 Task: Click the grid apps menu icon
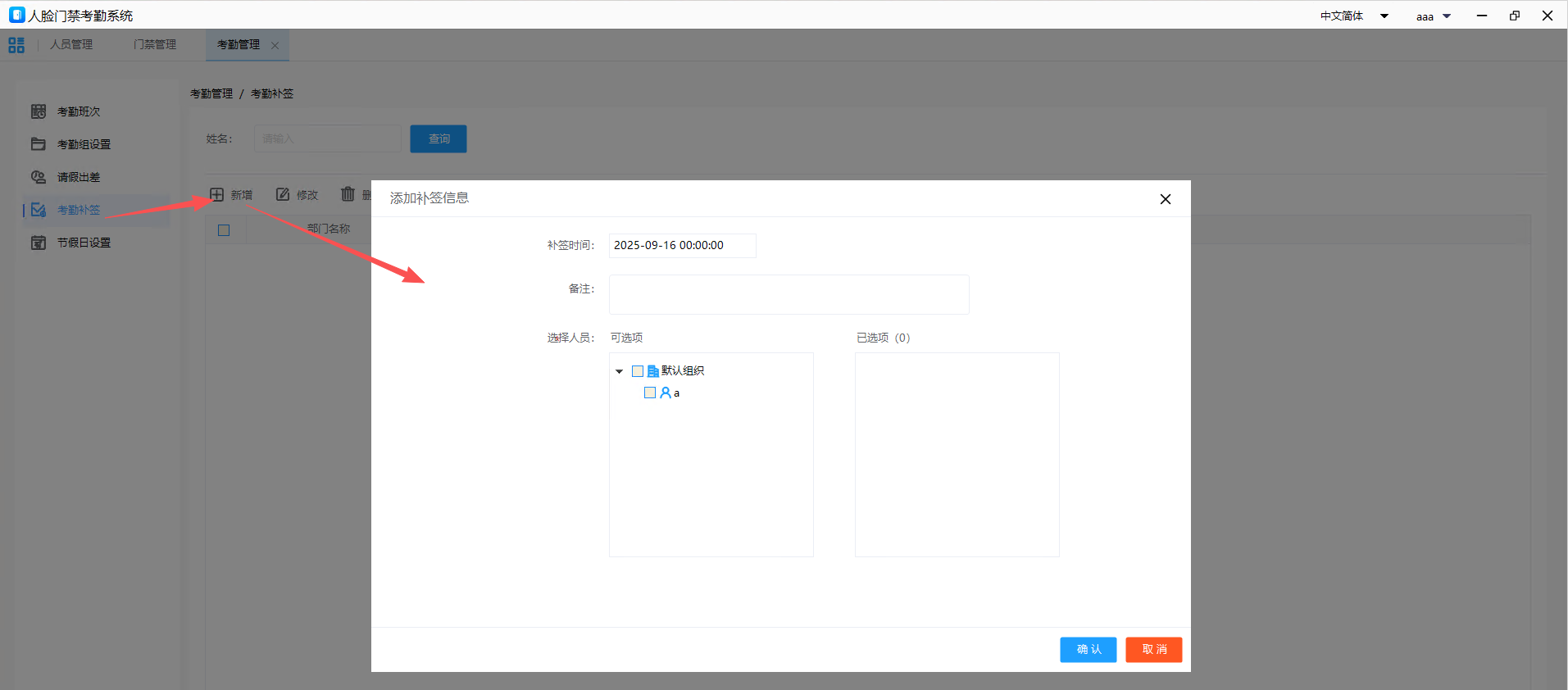point(16,45)
